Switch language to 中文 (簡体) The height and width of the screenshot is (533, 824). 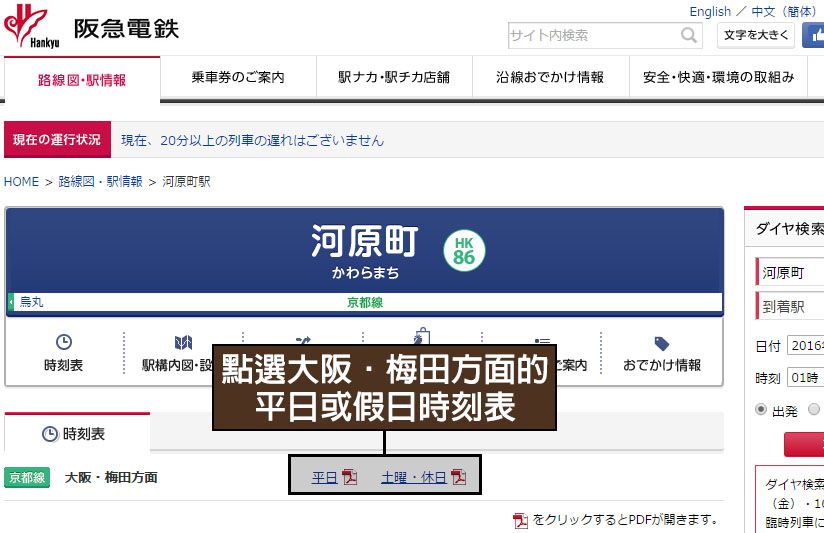pos(783,12)
